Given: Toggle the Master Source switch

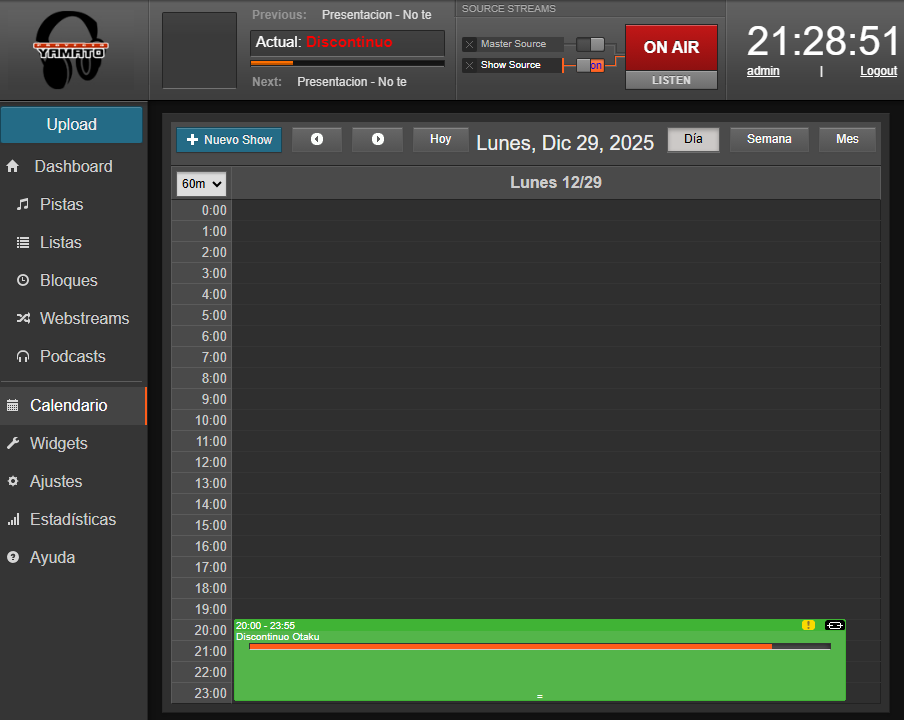Looking at the screenshot, I should [x=590, y=44].
